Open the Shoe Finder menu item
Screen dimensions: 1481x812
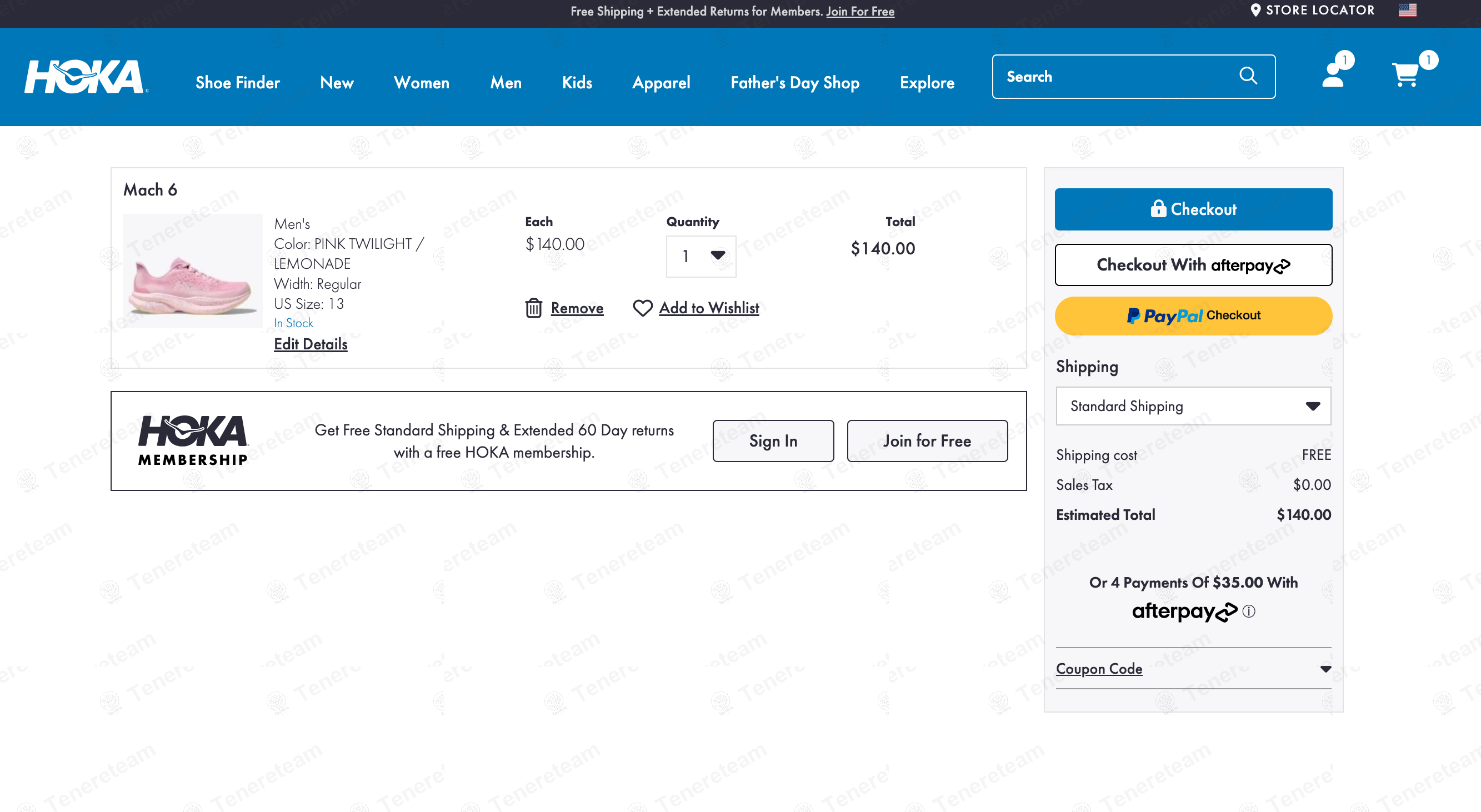(x=237, y=83)
